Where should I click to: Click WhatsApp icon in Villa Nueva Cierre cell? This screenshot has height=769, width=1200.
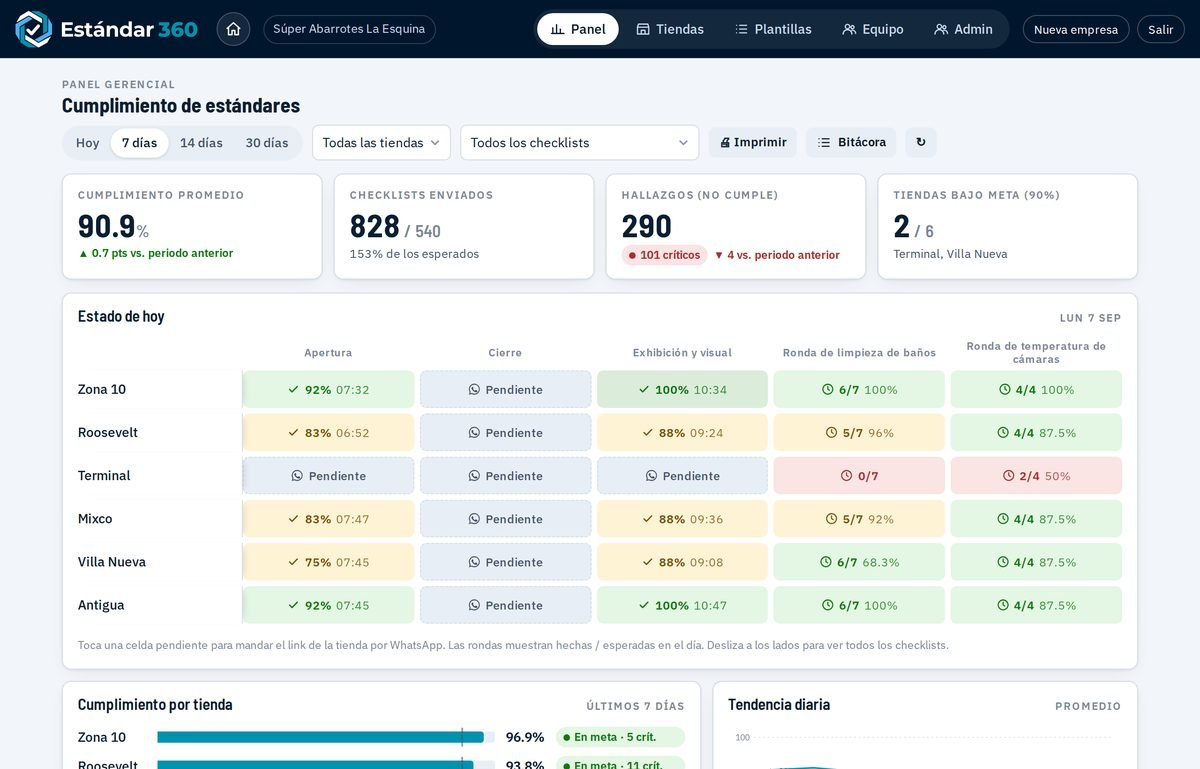(x=474, y=562)
